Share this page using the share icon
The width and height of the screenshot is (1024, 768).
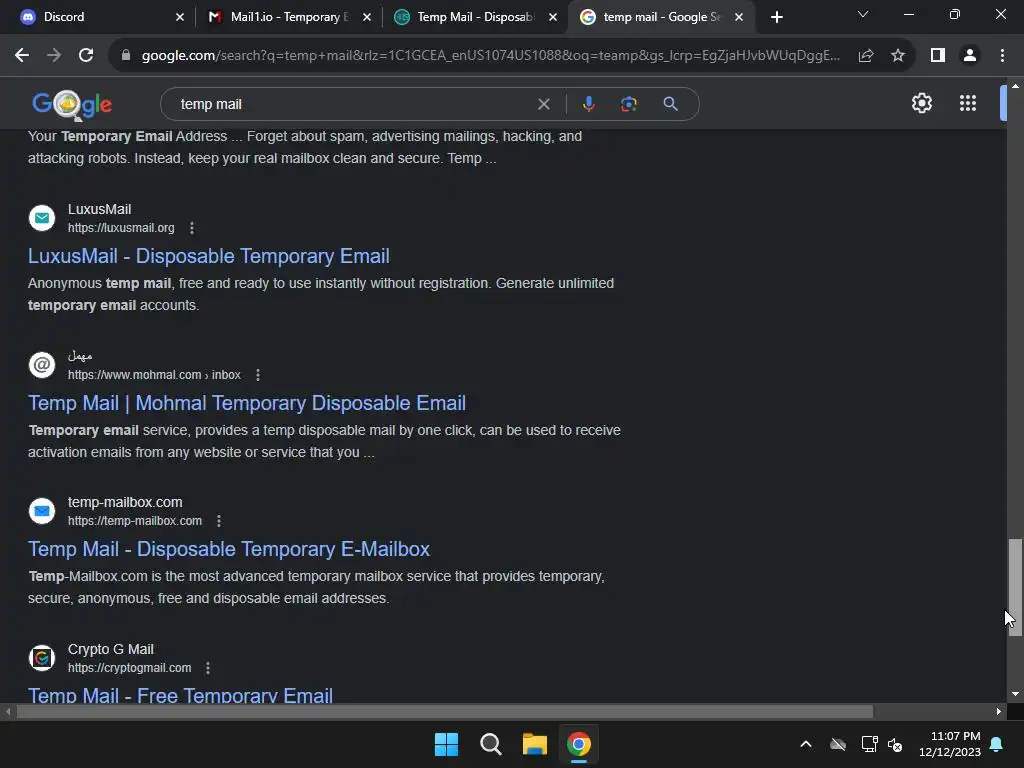click(x=866, y=56)
